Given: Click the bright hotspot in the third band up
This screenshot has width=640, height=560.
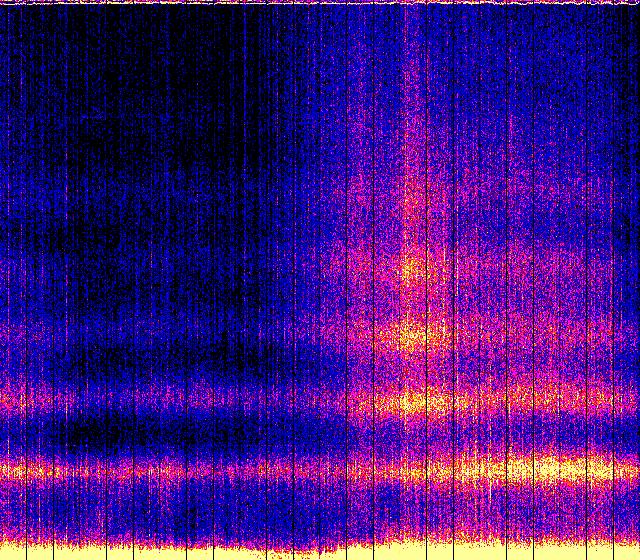Looking at the screenshot, I should coord(410,333).
